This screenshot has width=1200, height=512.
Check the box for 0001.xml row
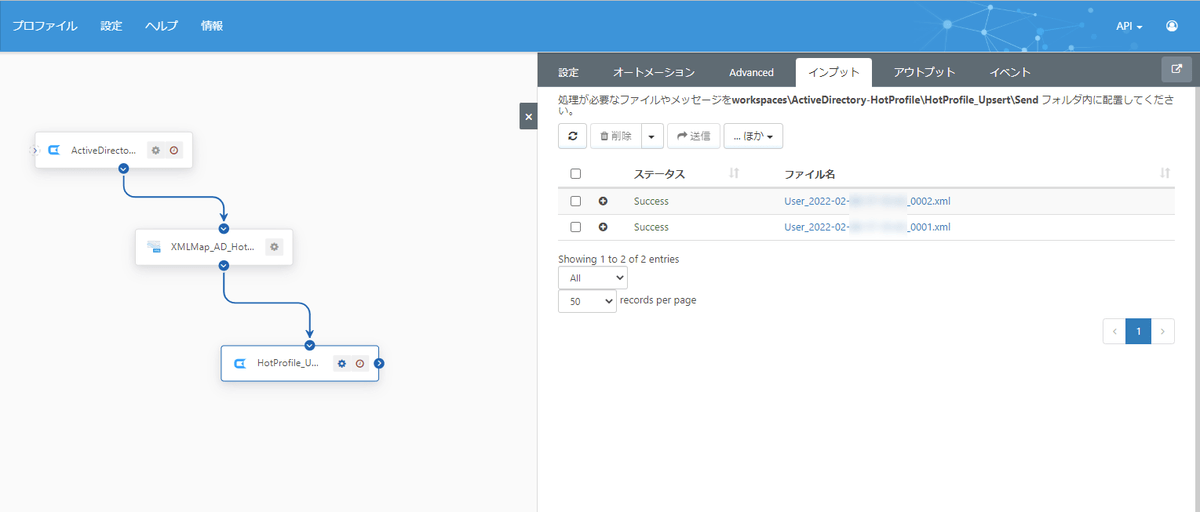[x=575, y=227]
